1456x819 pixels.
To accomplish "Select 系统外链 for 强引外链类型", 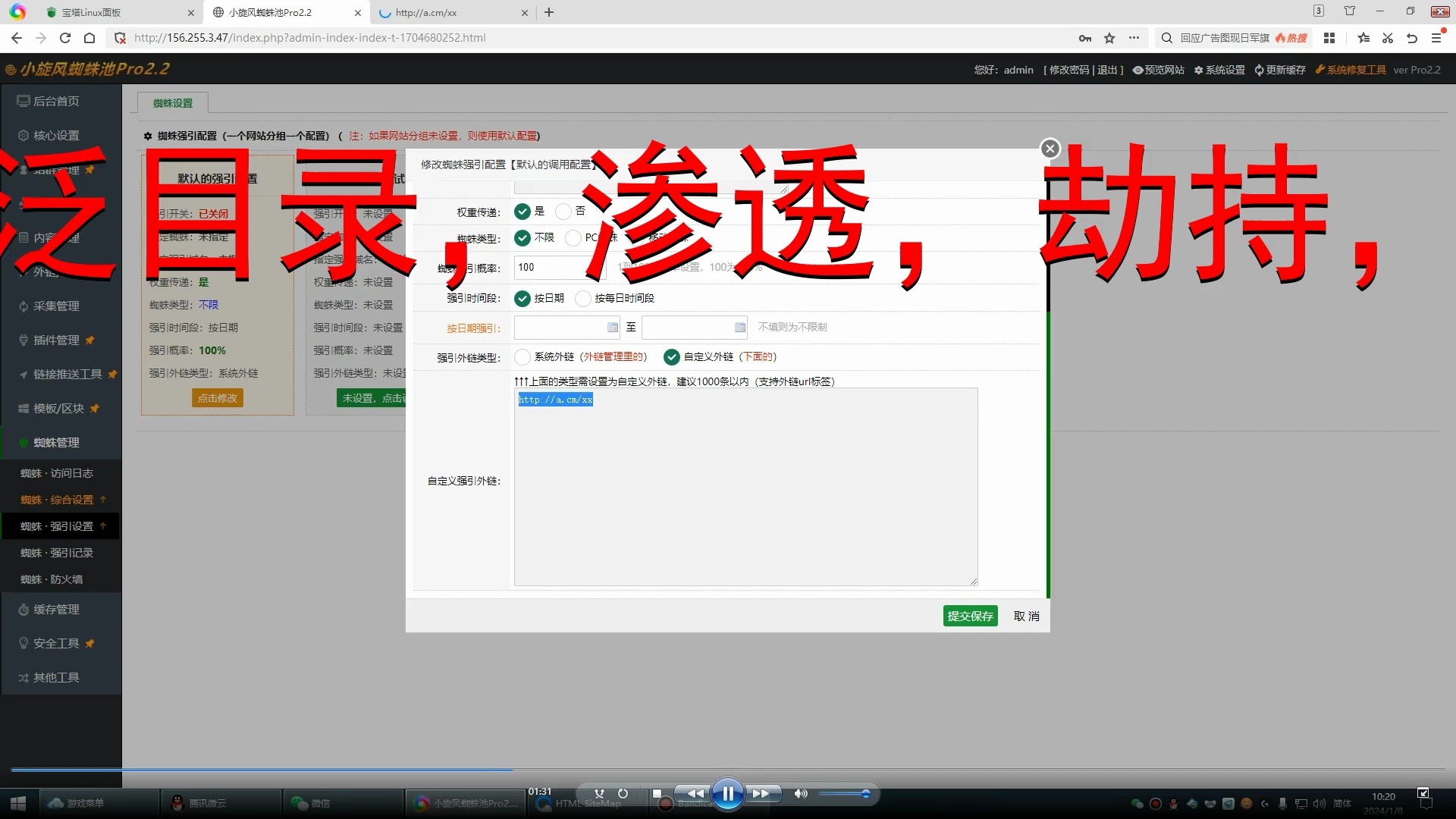I will (522, 357).
